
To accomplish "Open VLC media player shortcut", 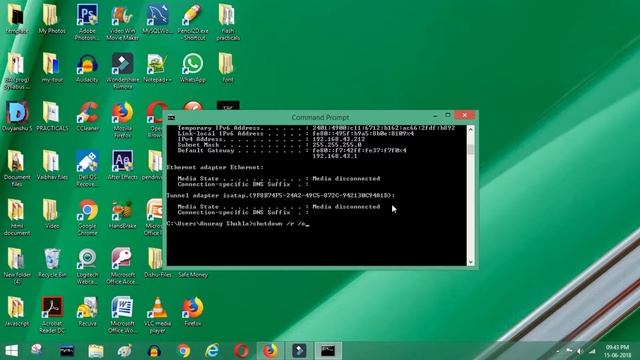I will (x=157, y=315).
